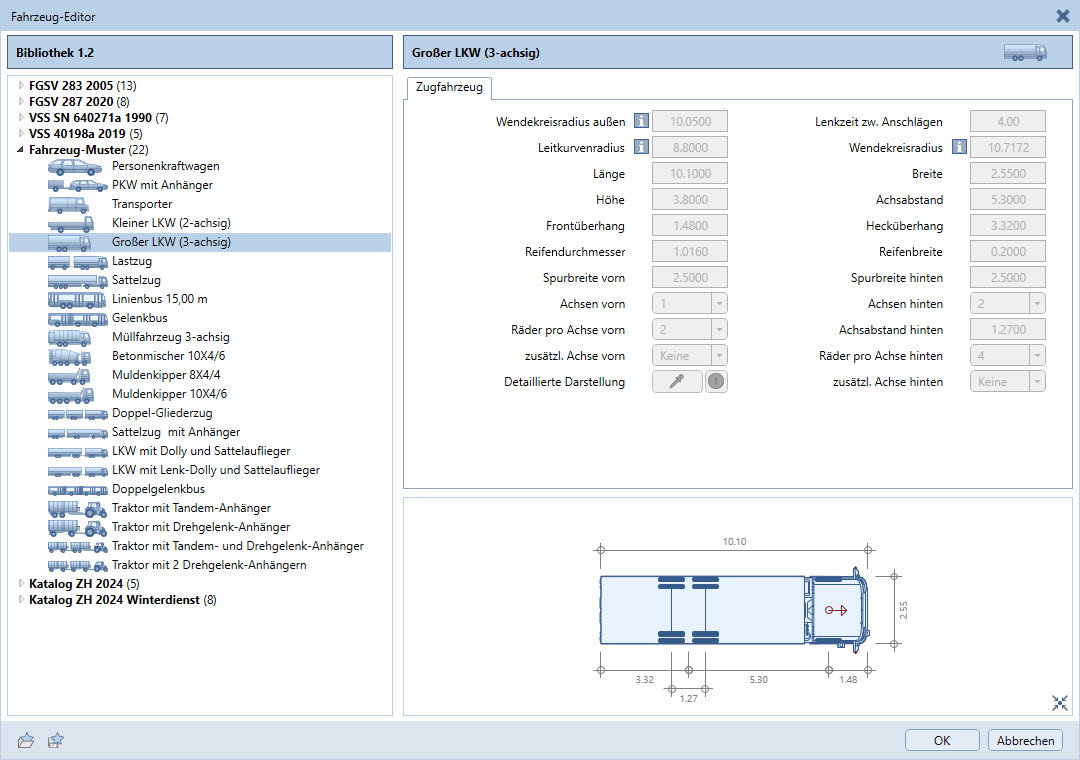Click info icon next to Wendekreisradius außen

tap(641, 122)
